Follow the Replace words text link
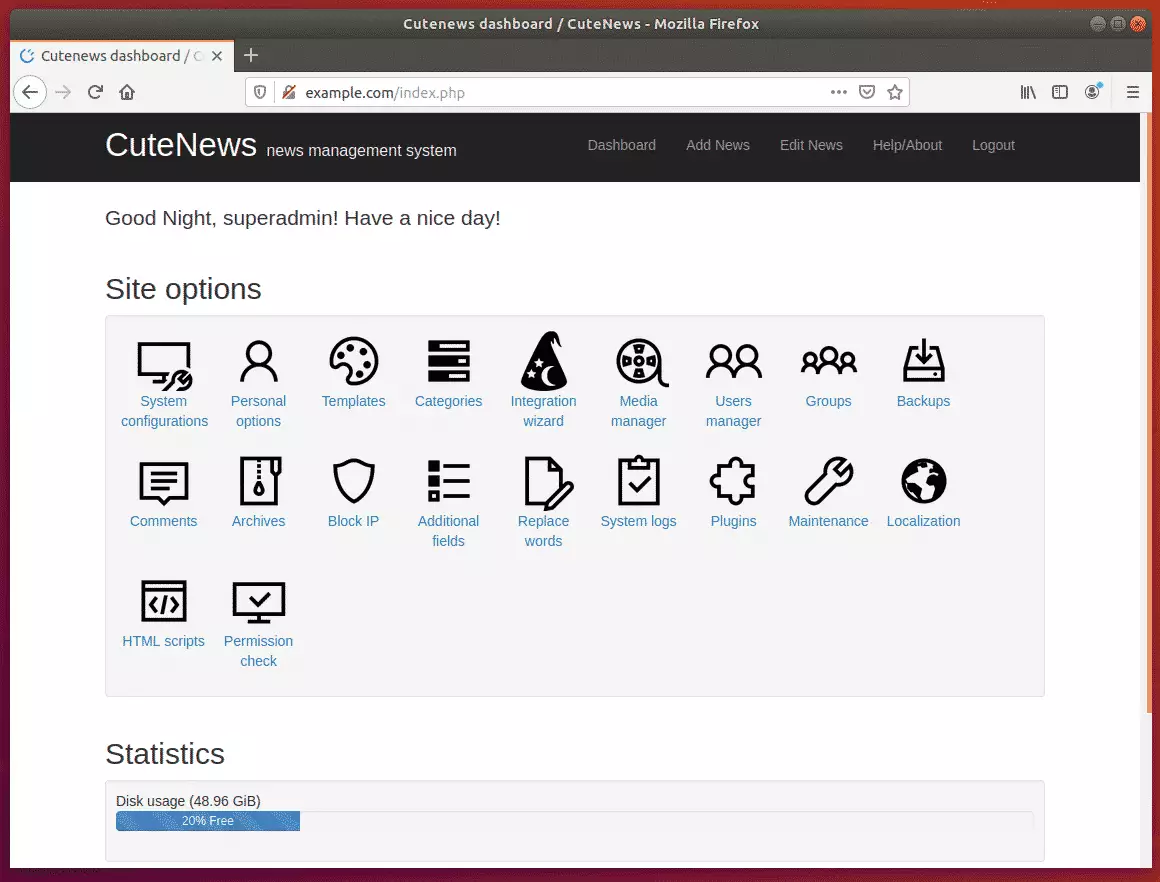 pos(544,531)
